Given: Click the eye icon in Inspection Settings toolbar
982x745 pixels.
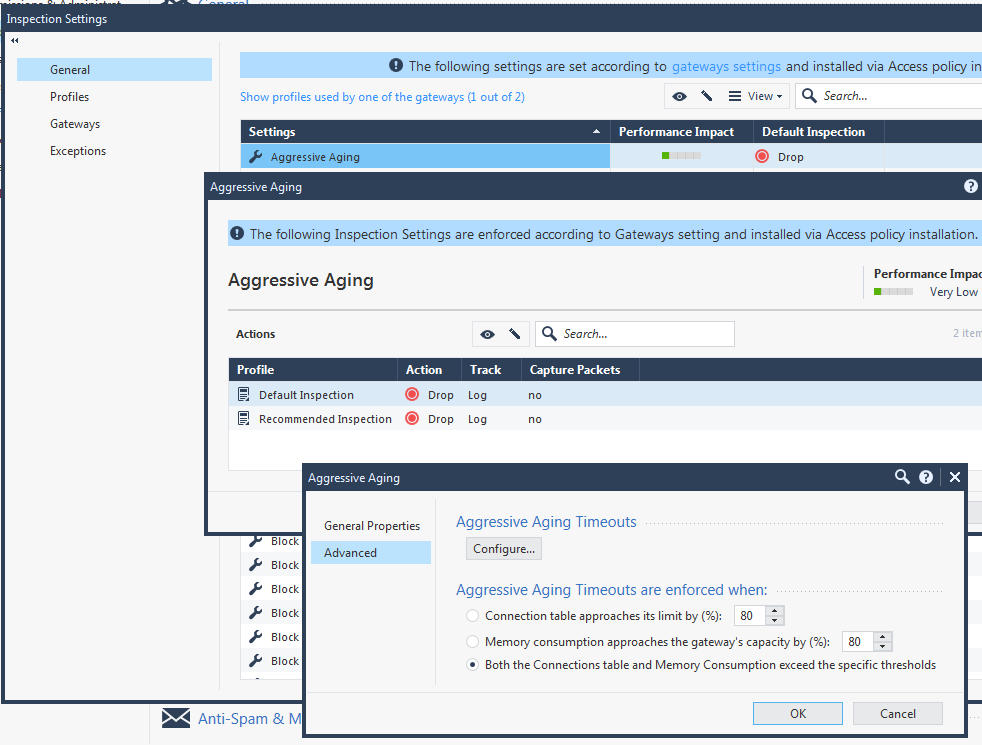Looking at the screenshot, I should (x=680, y=96).
